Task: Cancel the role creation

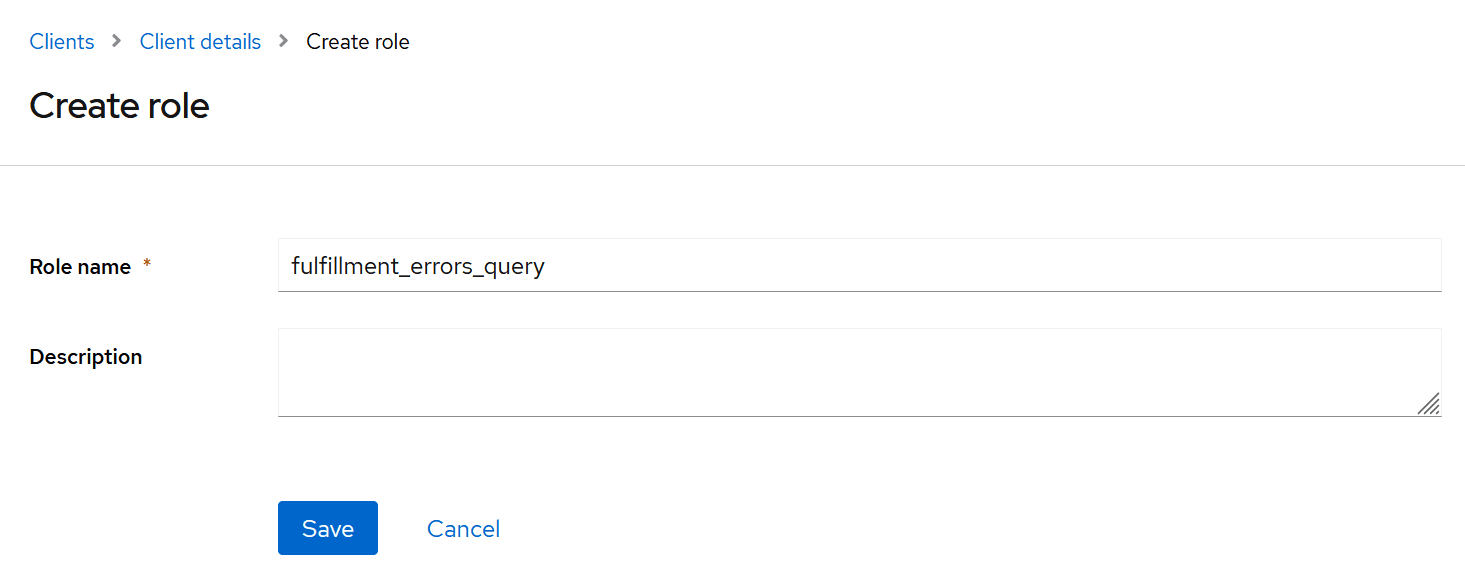Action: [x=463, y=528]
